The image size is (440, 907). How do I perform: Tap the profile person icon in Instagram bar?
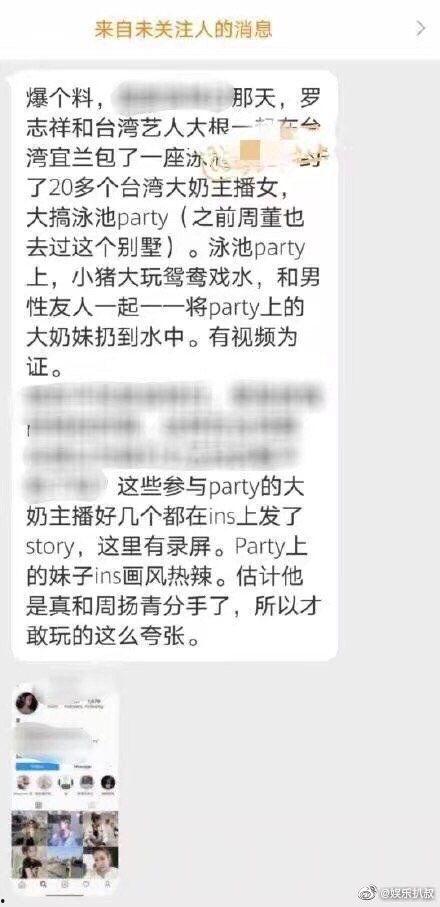point(108,884)
